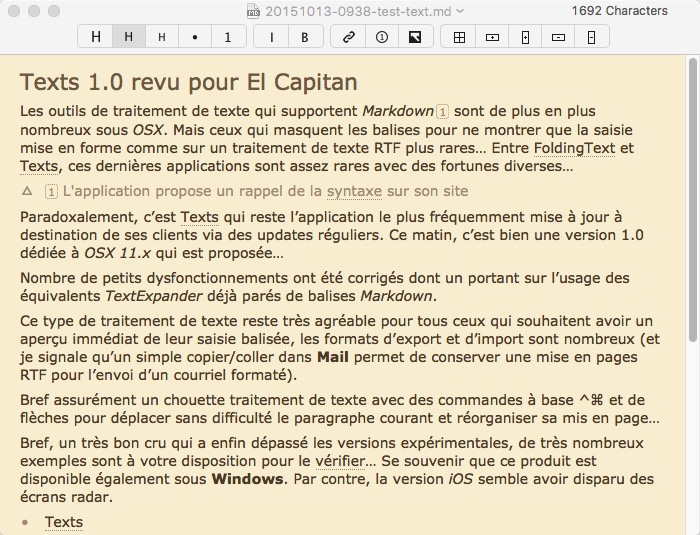The height and width of the screenshot is (535, 700).
Task: Insert a numbered list item
Action: click(228, 37)
